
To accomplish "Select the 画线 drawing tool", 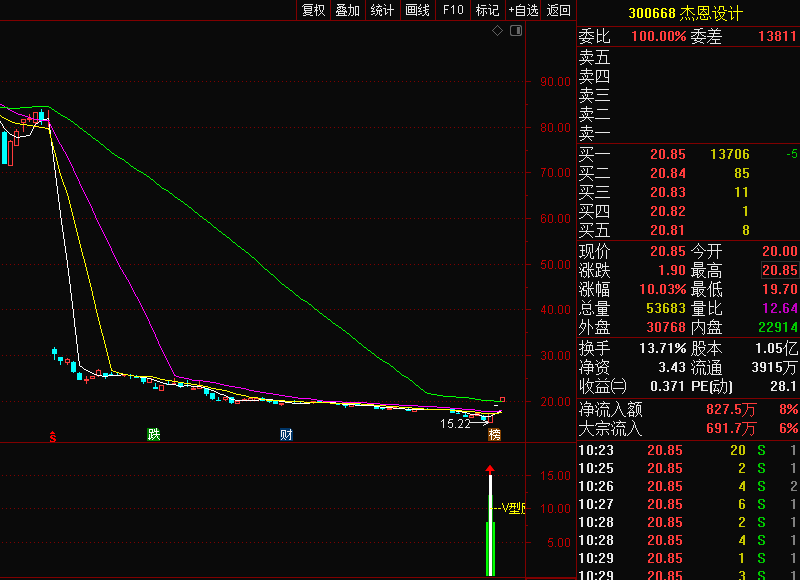I will [417, 10].
